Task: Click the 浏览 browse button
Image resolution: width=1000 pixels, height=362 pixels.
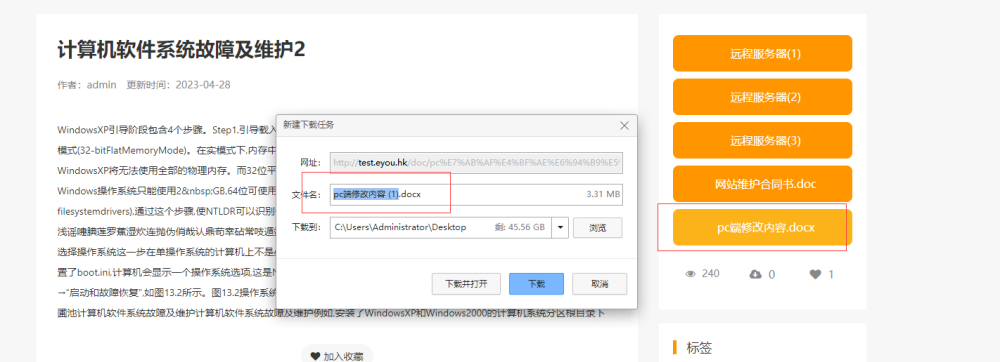Action: coord(597,227)
